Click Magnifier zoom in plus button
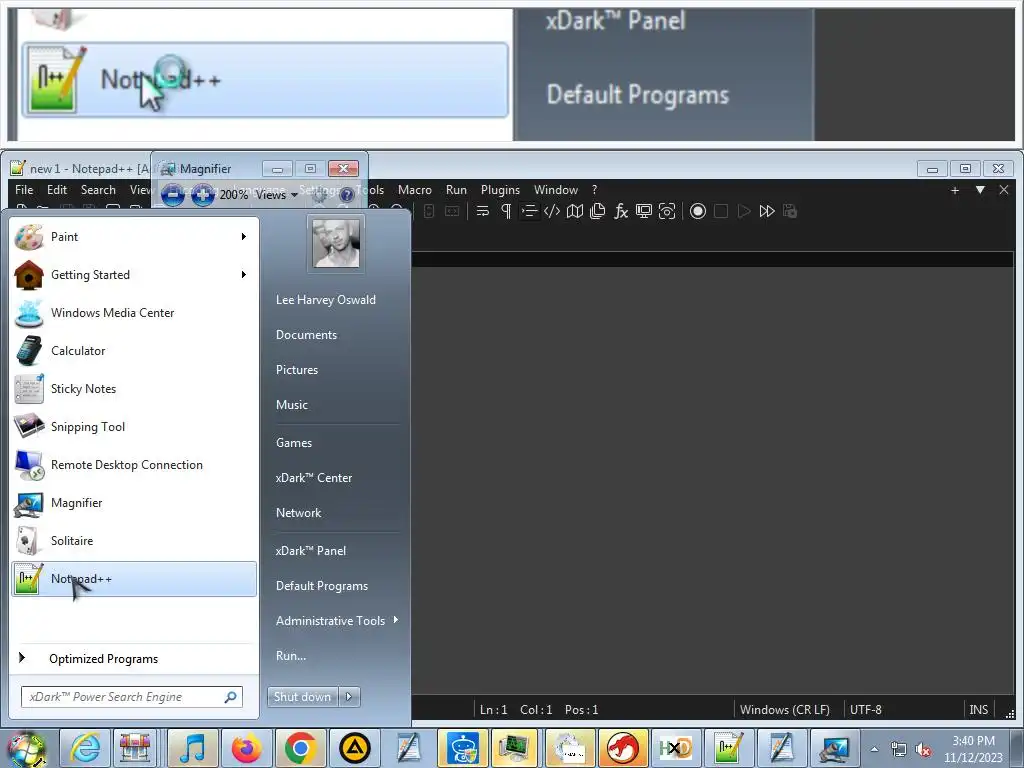Viewport: 1024px width, 768px height. 203,195
